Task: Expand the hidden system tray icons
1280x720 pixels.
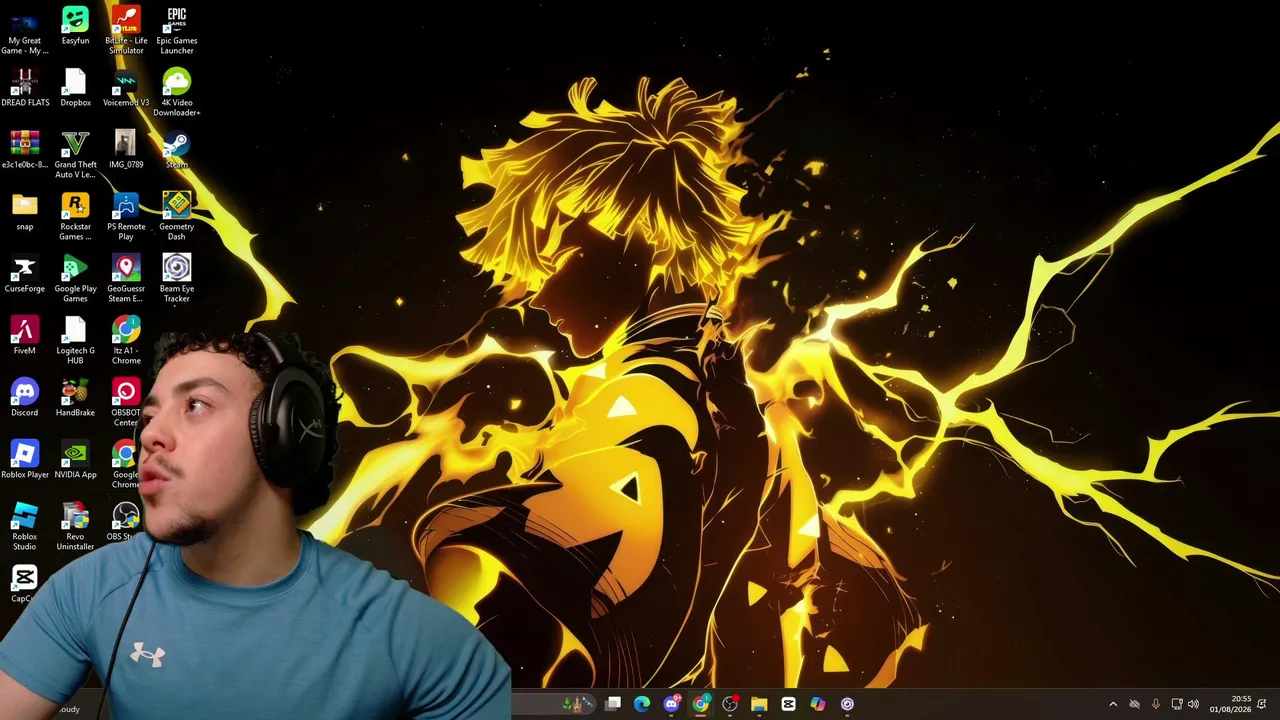Action: [x=1113, y=704]
